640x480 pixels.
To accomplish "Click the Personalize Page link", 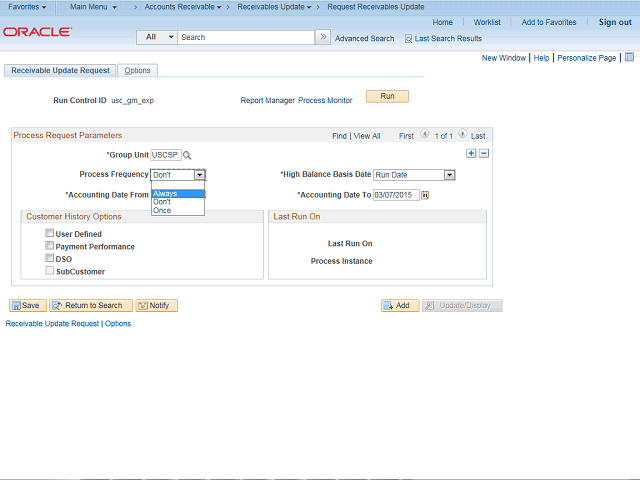I will click(587, 58).
